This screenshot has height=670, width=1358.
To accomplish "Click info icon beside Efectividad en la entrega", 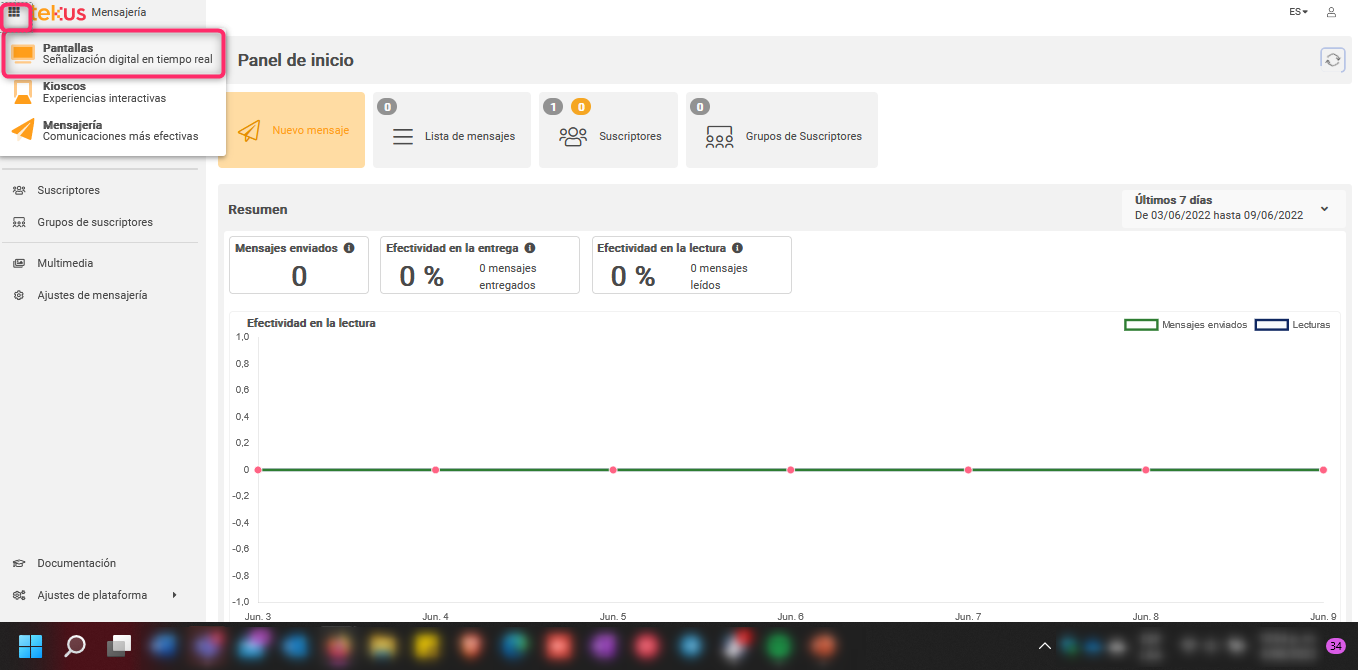I will (530, 248).
